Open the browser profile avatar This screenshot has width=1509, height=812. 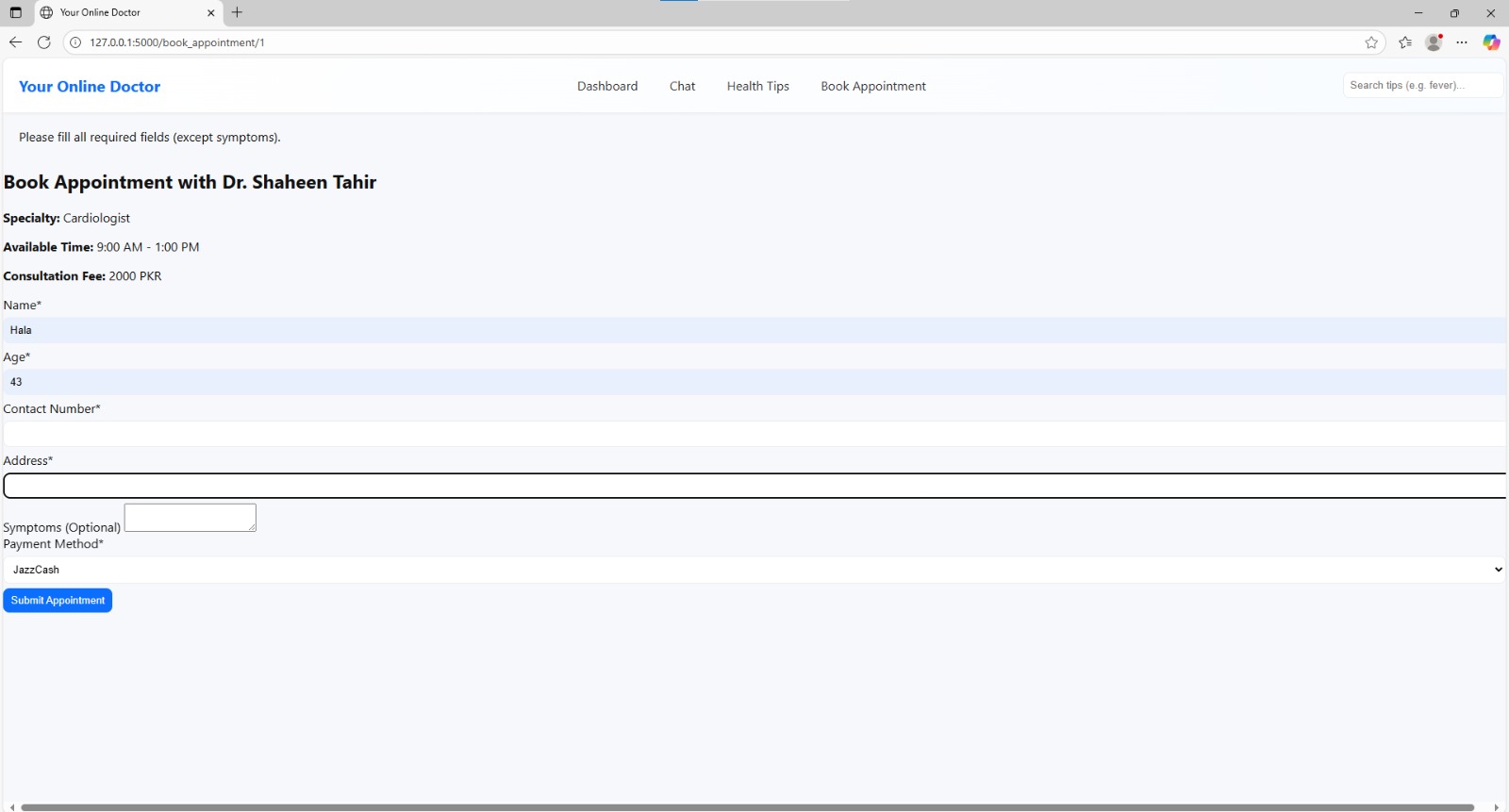pyautogui.click(x=1434, y=42)
